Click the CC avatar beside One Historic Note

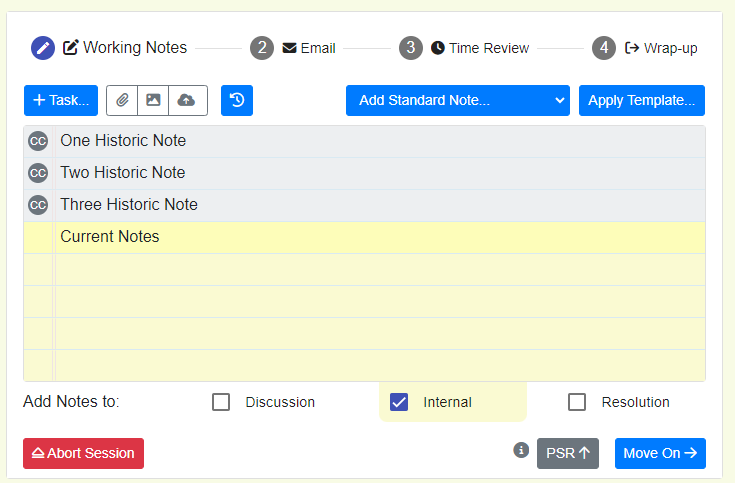pyautogui.click(x=38, y=141)
